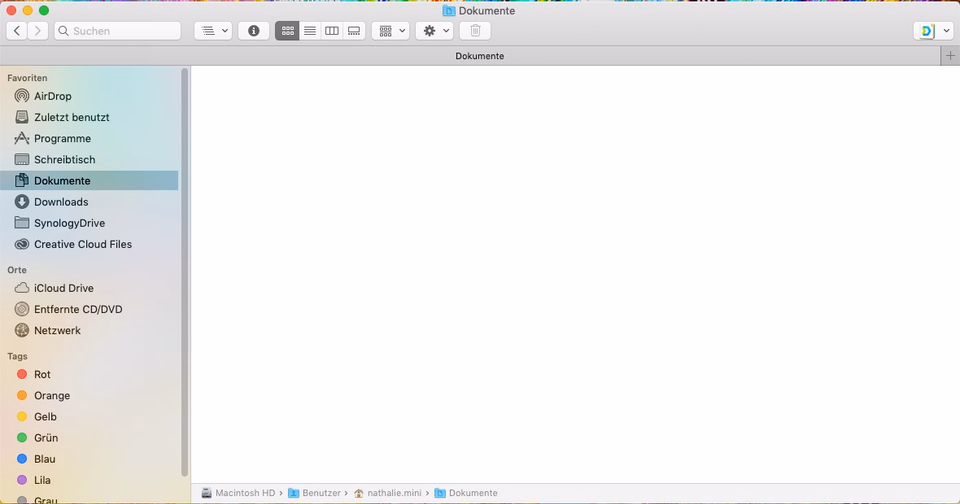Open iCloud Drive in sidebar
Viewport: 960px width, 504px height.
pos(89,288)
